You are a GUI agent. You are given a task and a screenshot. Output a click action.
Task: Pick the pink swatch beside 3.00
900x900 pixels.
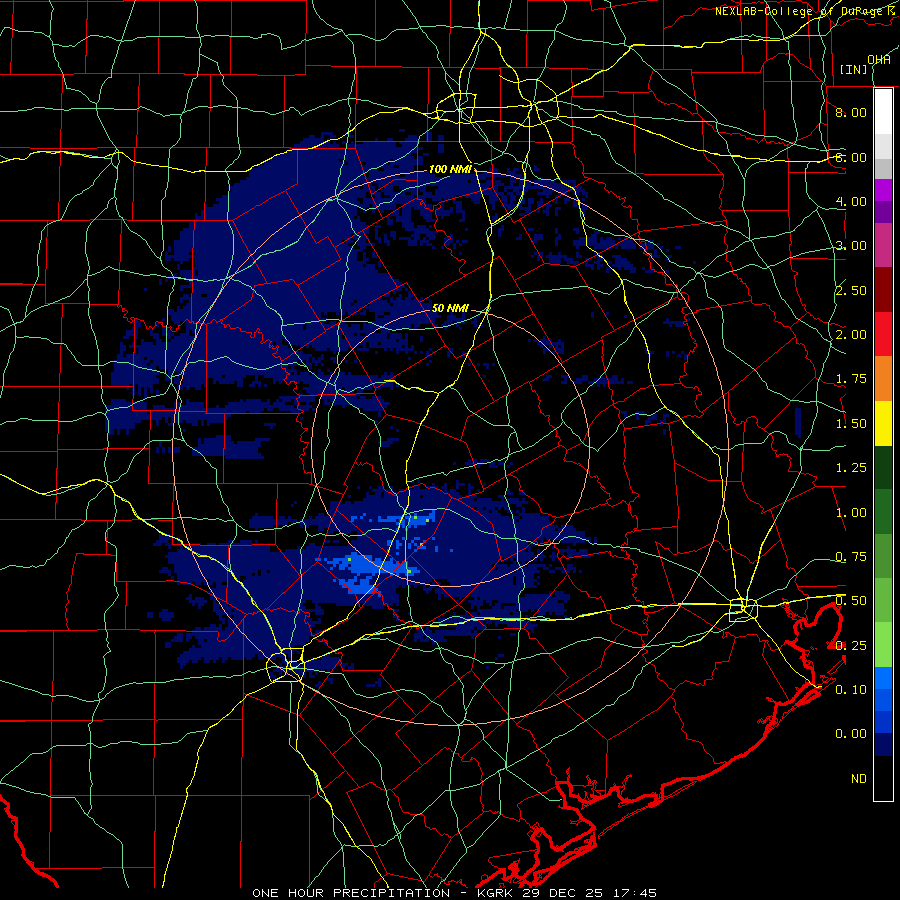pos(883,245)
